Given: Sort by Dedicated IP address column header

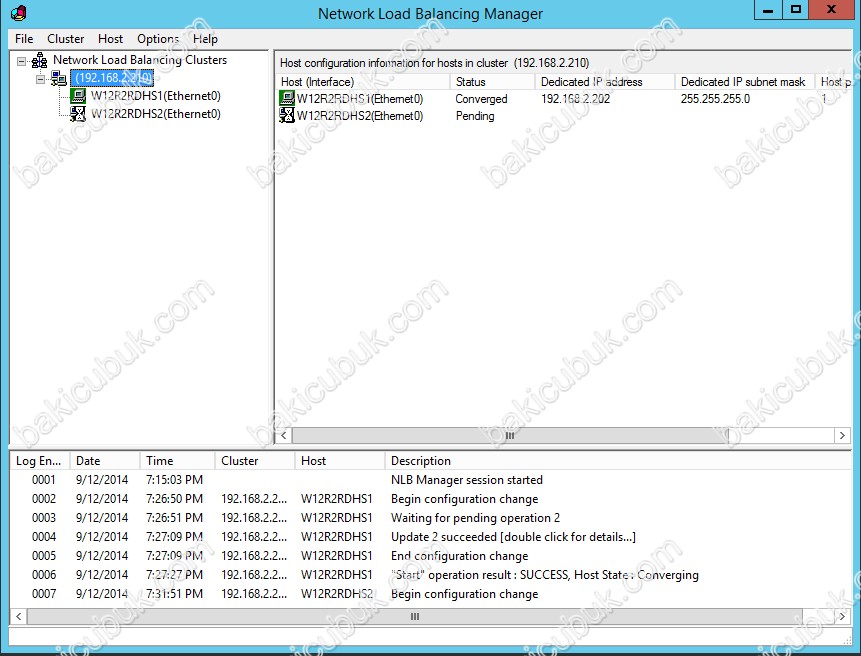Looking at the screenshot, I should (x=605, y=82).
